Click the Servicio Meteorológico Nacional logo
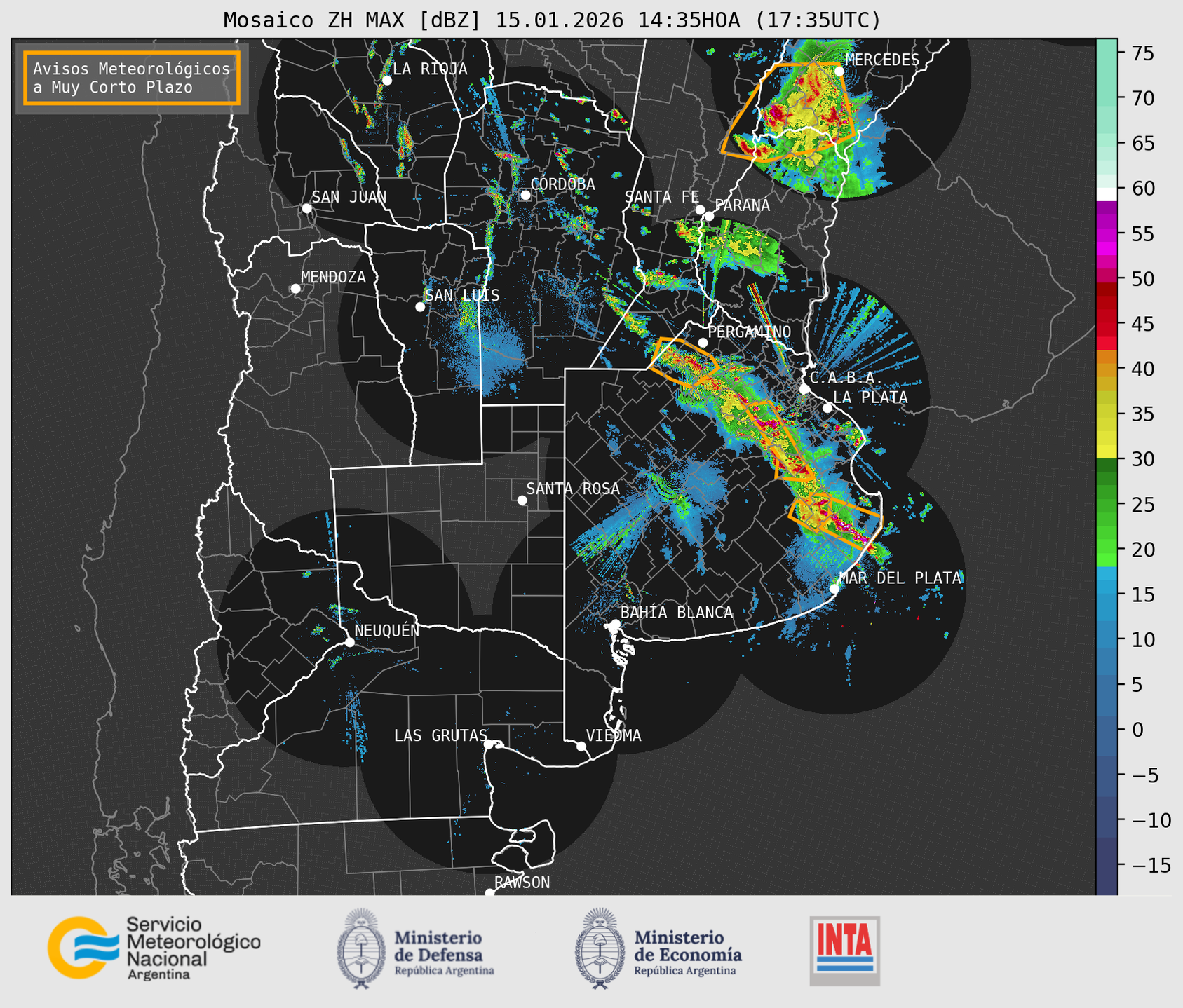 click(x=154, y=948)
